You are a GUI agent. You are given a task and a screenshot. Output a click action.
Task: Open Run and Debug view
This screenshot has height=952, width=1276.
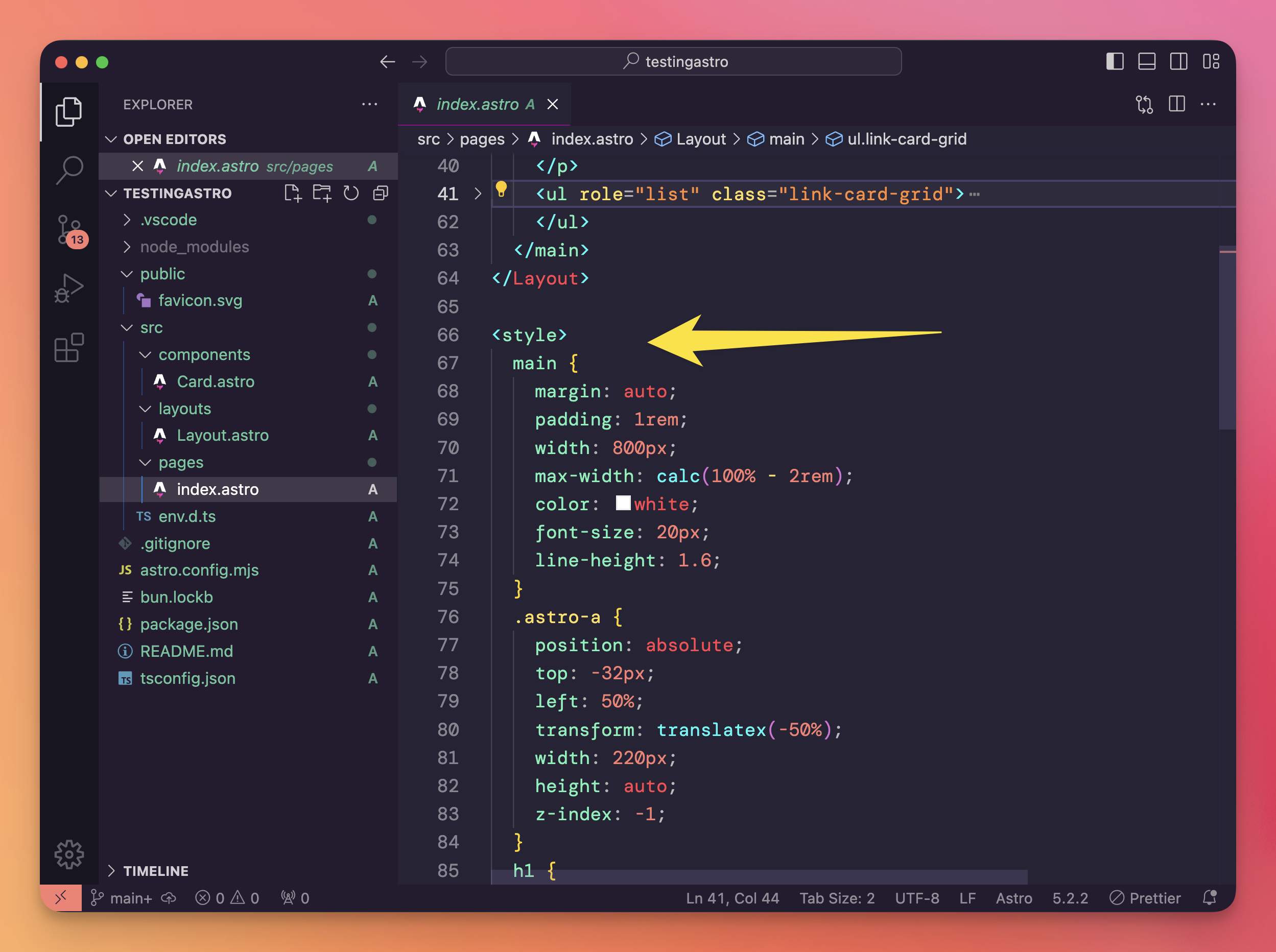click(x=69, y=288)
